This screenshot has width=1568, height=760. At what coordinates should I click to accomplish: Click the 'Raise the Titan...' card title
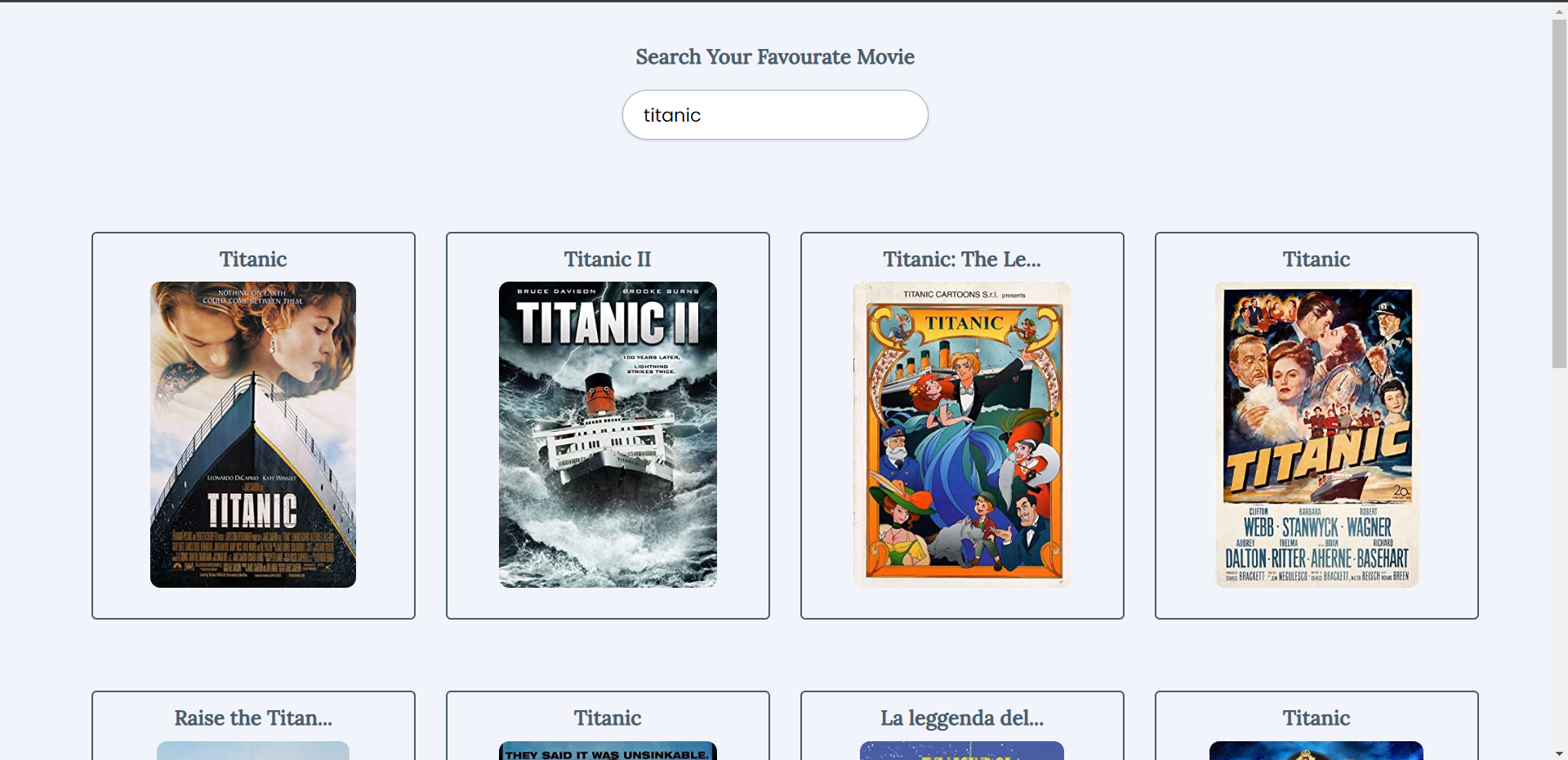pos(253,718)
